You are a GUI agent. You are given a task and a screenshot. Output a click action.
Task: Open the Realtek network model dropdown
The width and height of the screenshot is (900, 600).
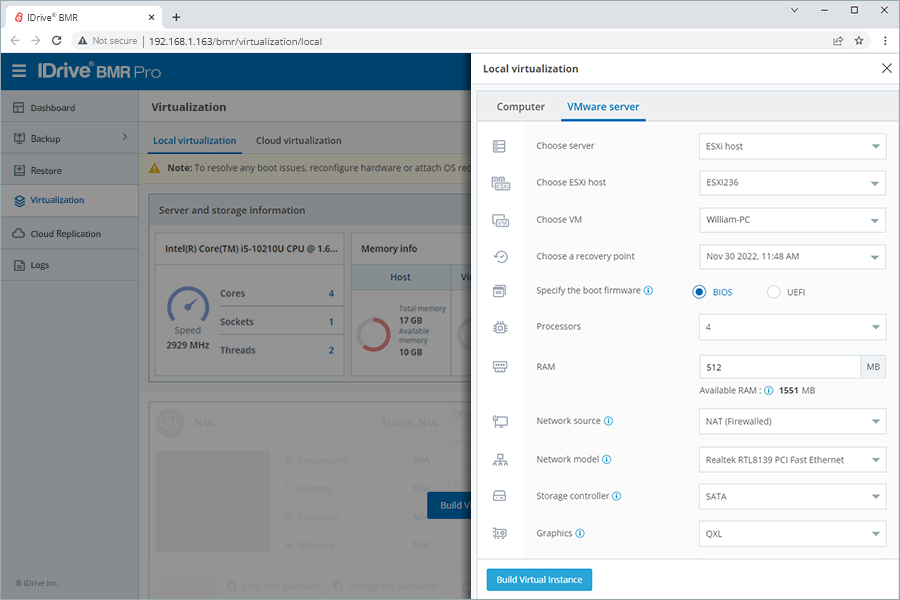click(792, 459)
